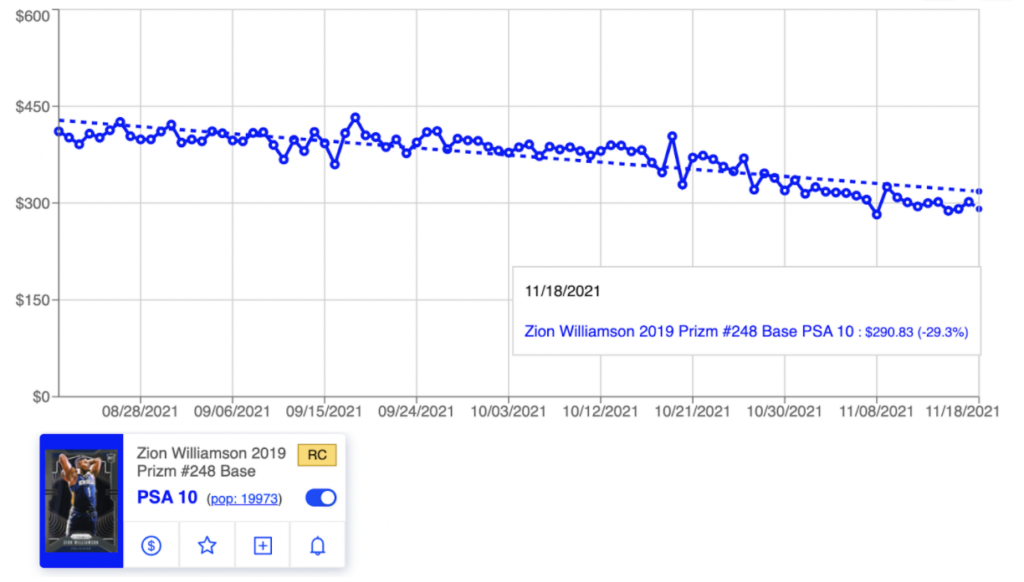1024x582 pixels.
Task: Click the 10/21/2021 x-axis date label
Action: tap(692, 412)
